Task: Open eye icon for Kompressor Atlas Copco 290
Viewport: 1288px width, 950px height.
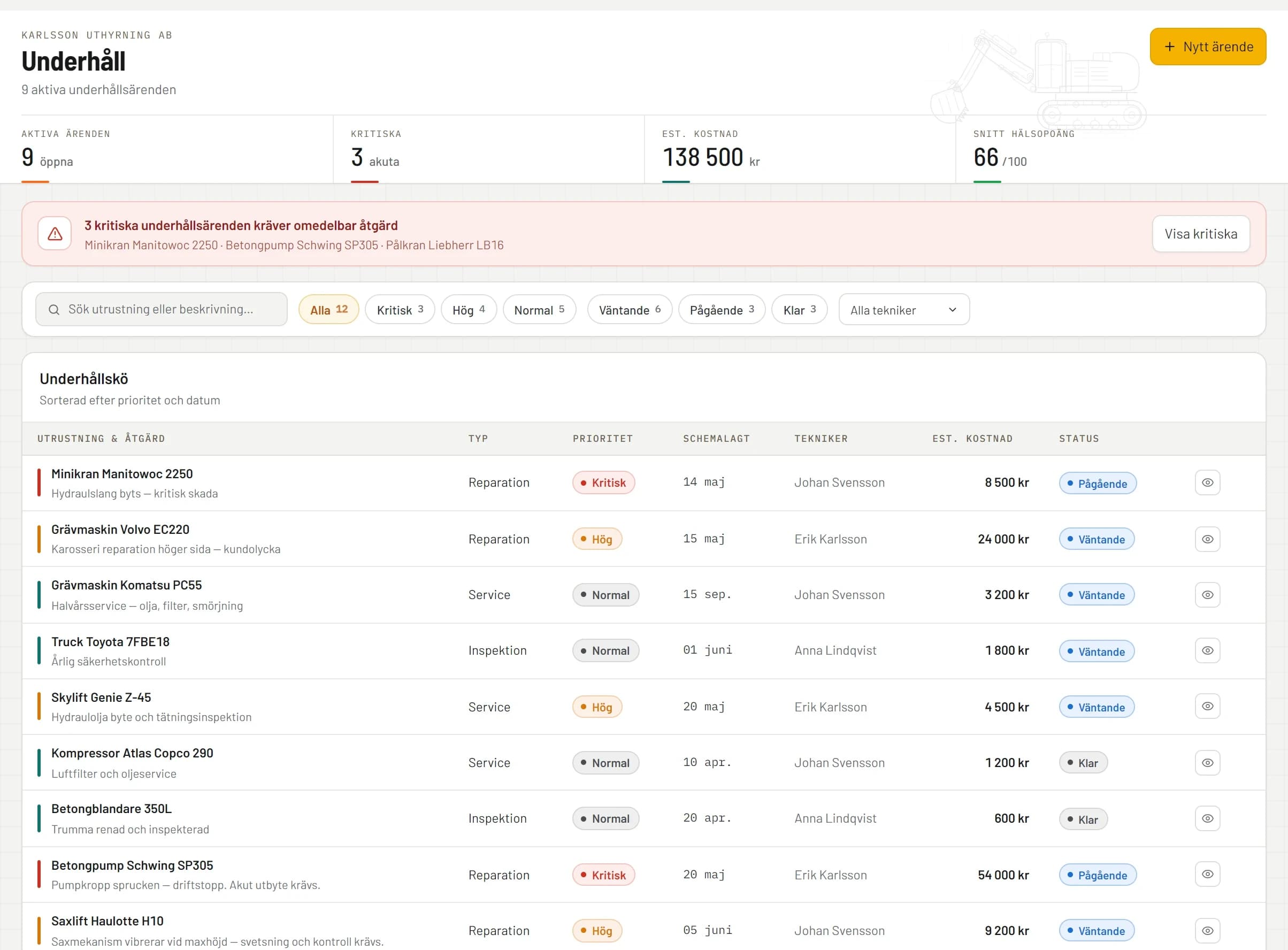Action: pyautogui.click(x=1207, y=763)
